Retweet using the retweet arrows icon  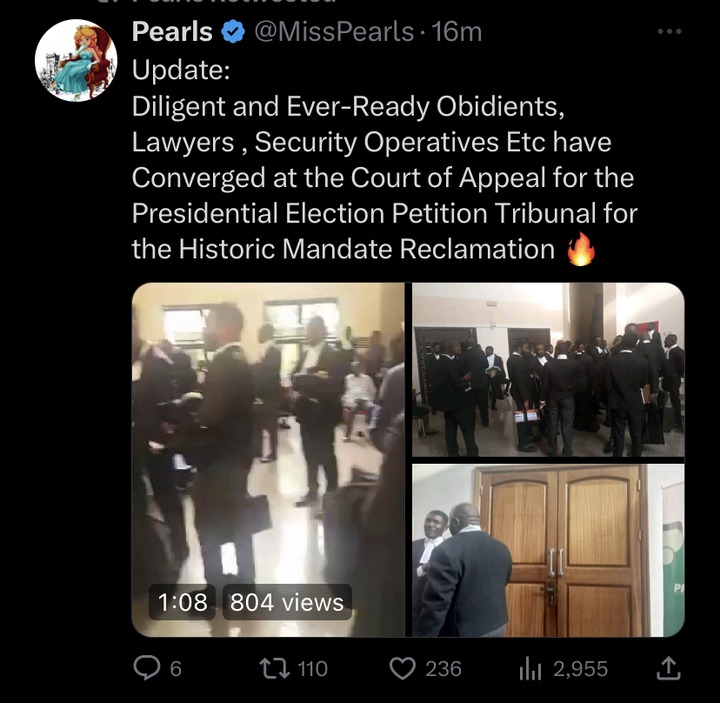(x=275, y=669)
